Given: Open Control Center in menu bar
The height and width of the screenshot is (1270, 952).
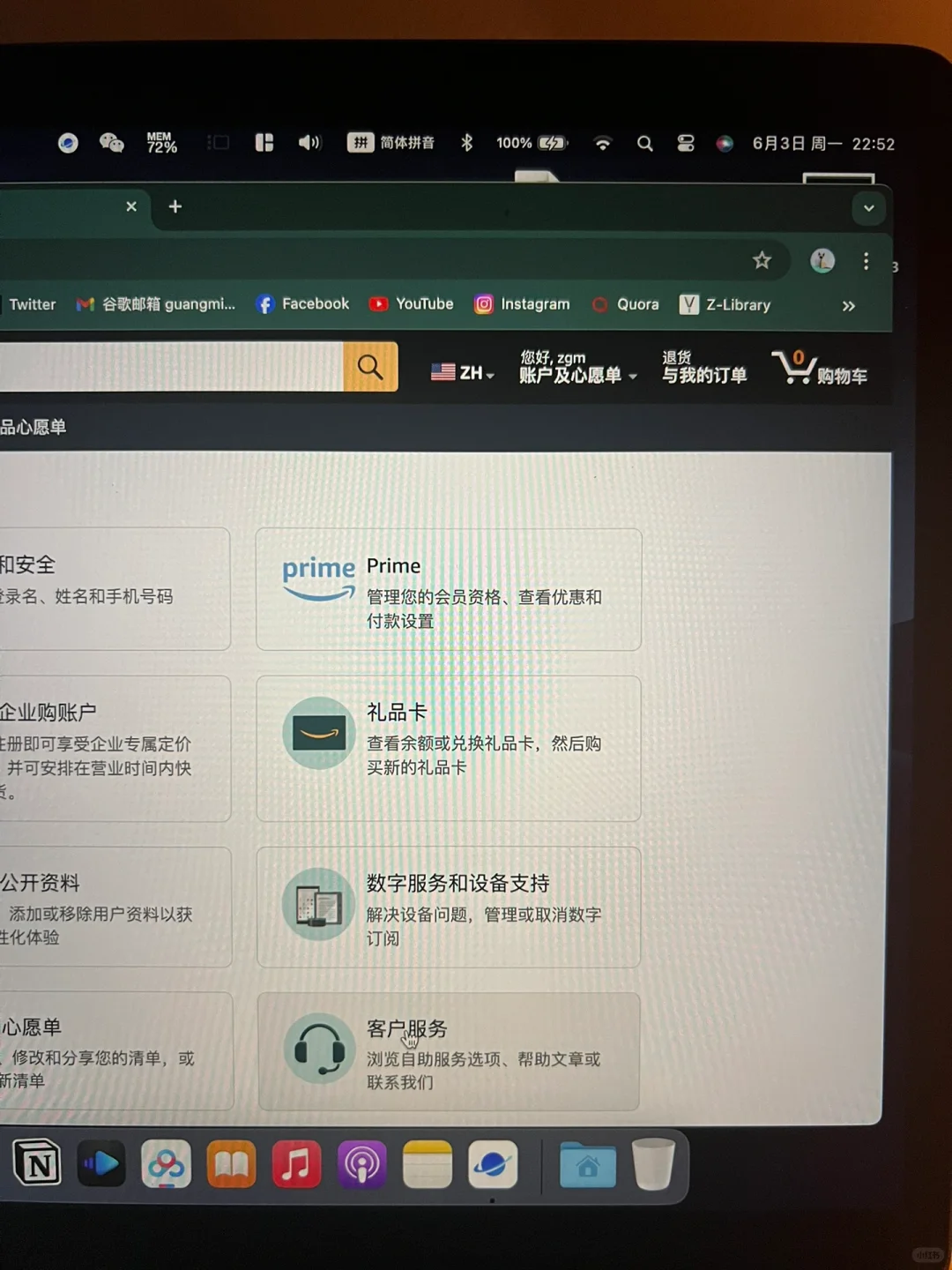Looking at the screenshot, I should click(686, 143).
